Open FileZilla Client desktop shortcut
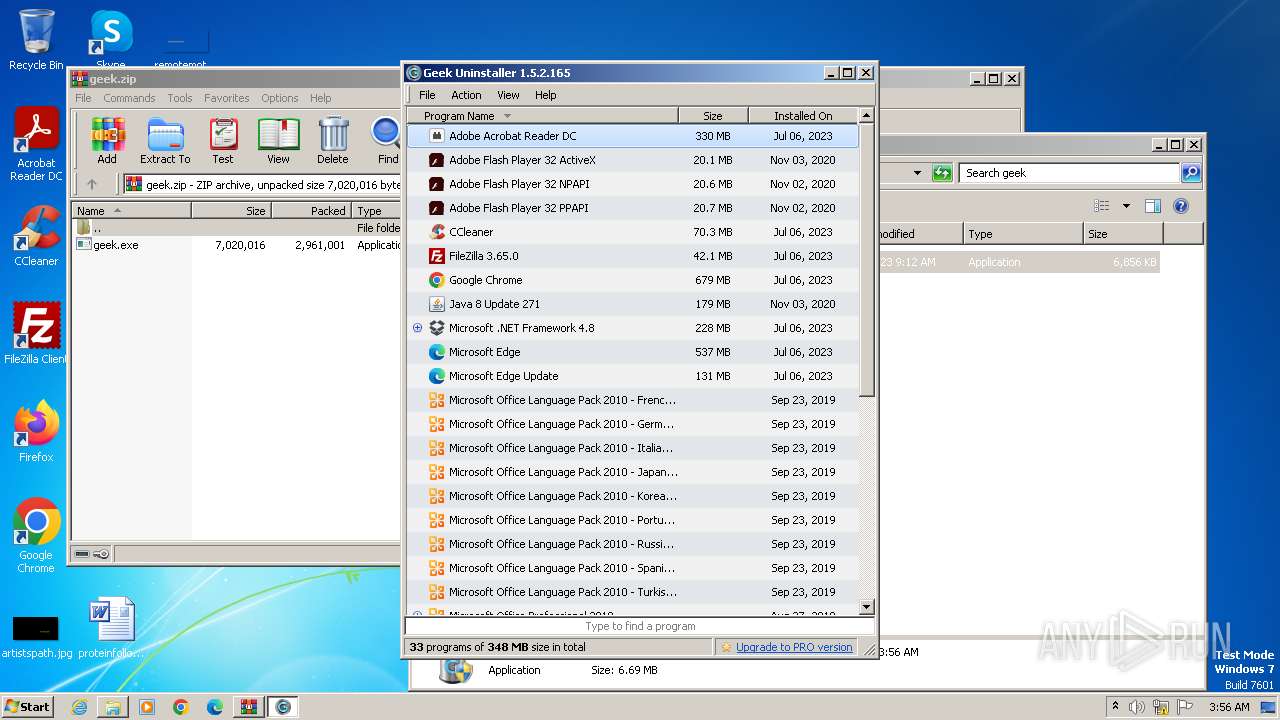Viewport: 1280px width, 720px height. 36,333
